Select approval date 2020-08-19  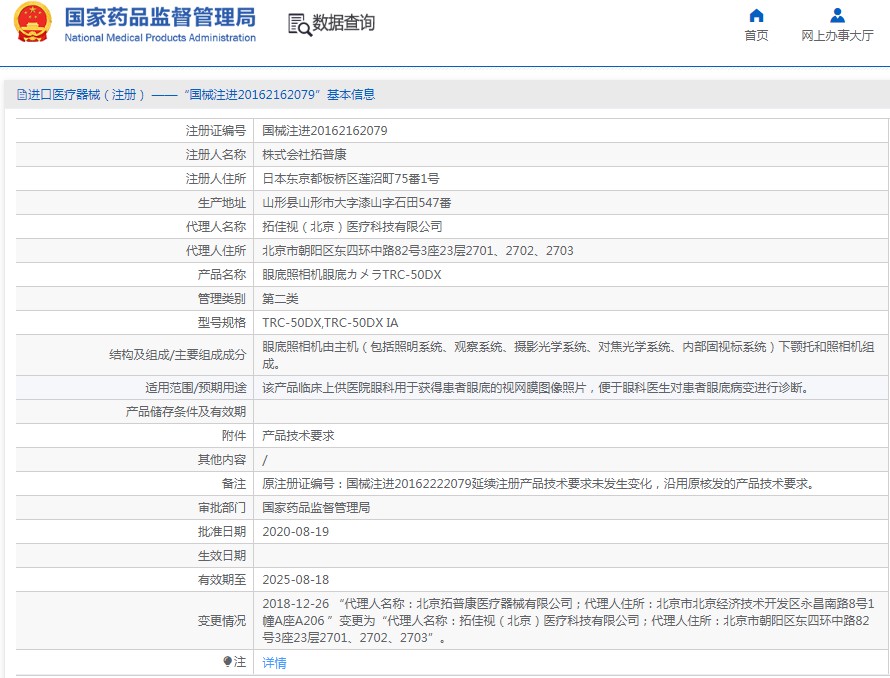[x=296, y=531]
